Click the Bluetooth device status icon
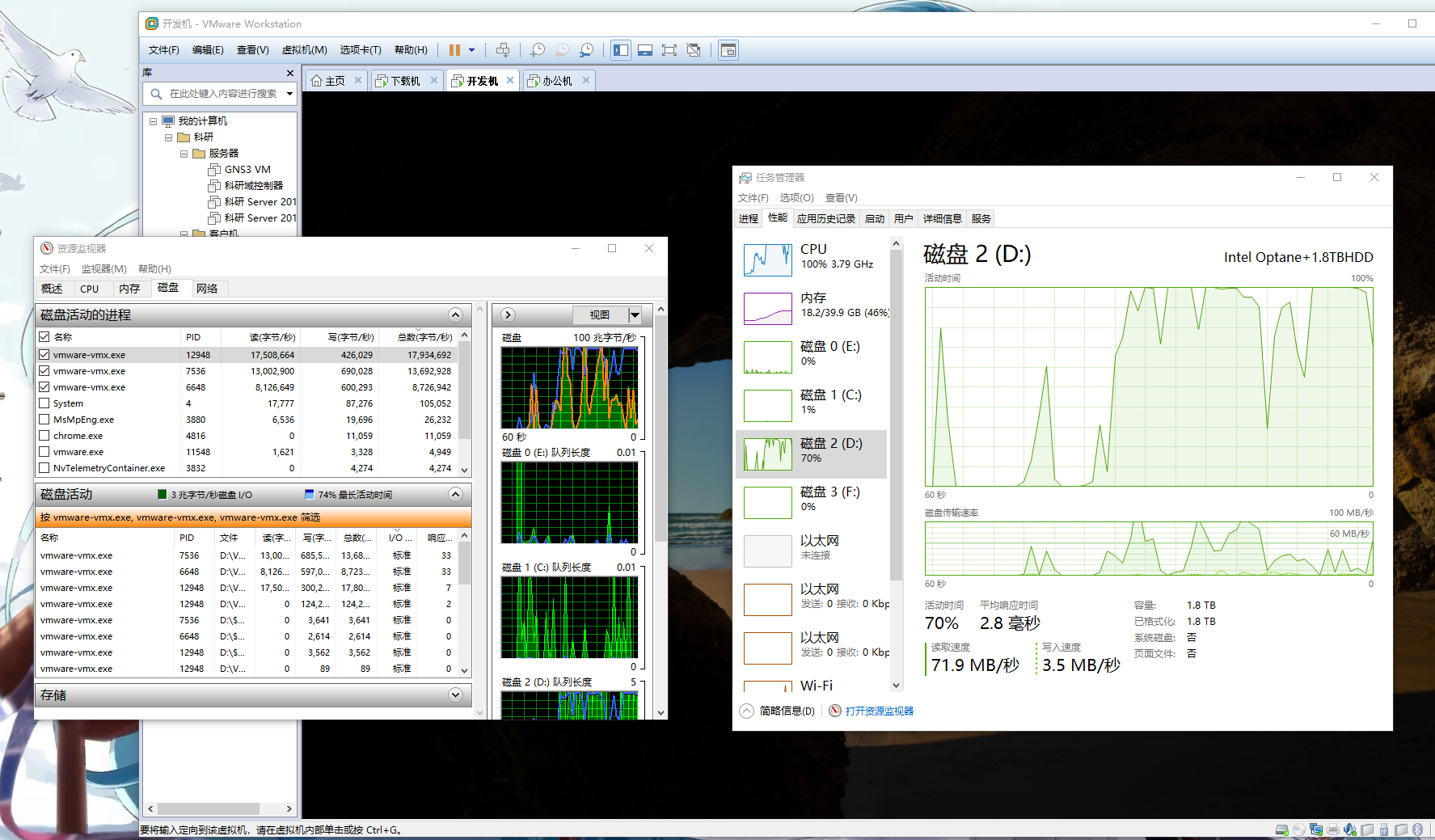 tap(1417, 829)
